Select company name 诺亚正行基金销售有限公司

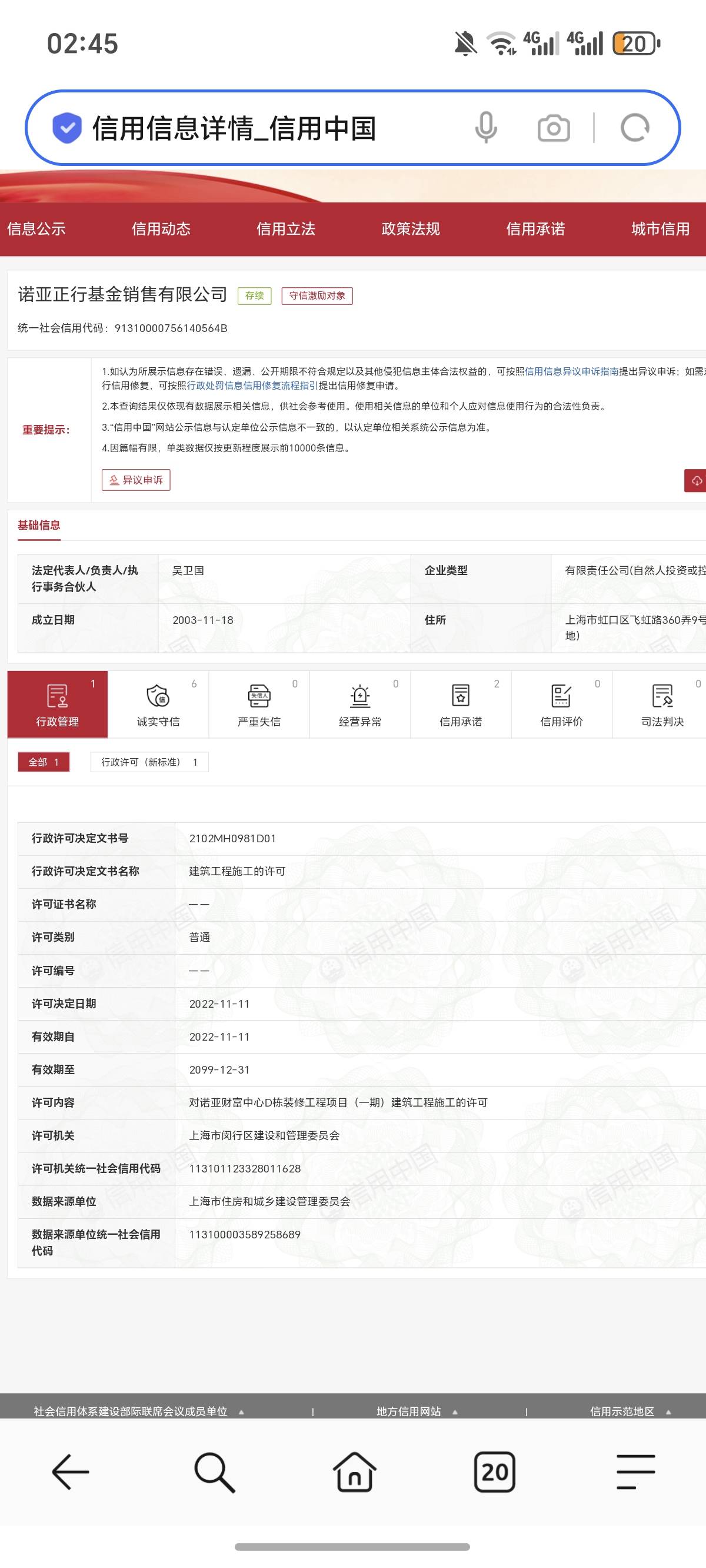[122, 295]
